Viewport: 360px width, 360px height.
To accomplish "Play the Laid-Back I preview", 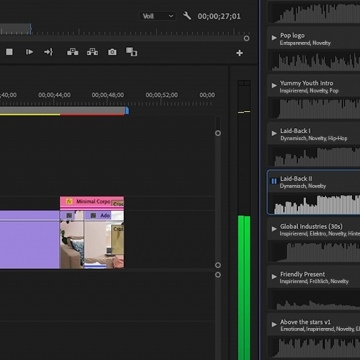I will point(274,133).
